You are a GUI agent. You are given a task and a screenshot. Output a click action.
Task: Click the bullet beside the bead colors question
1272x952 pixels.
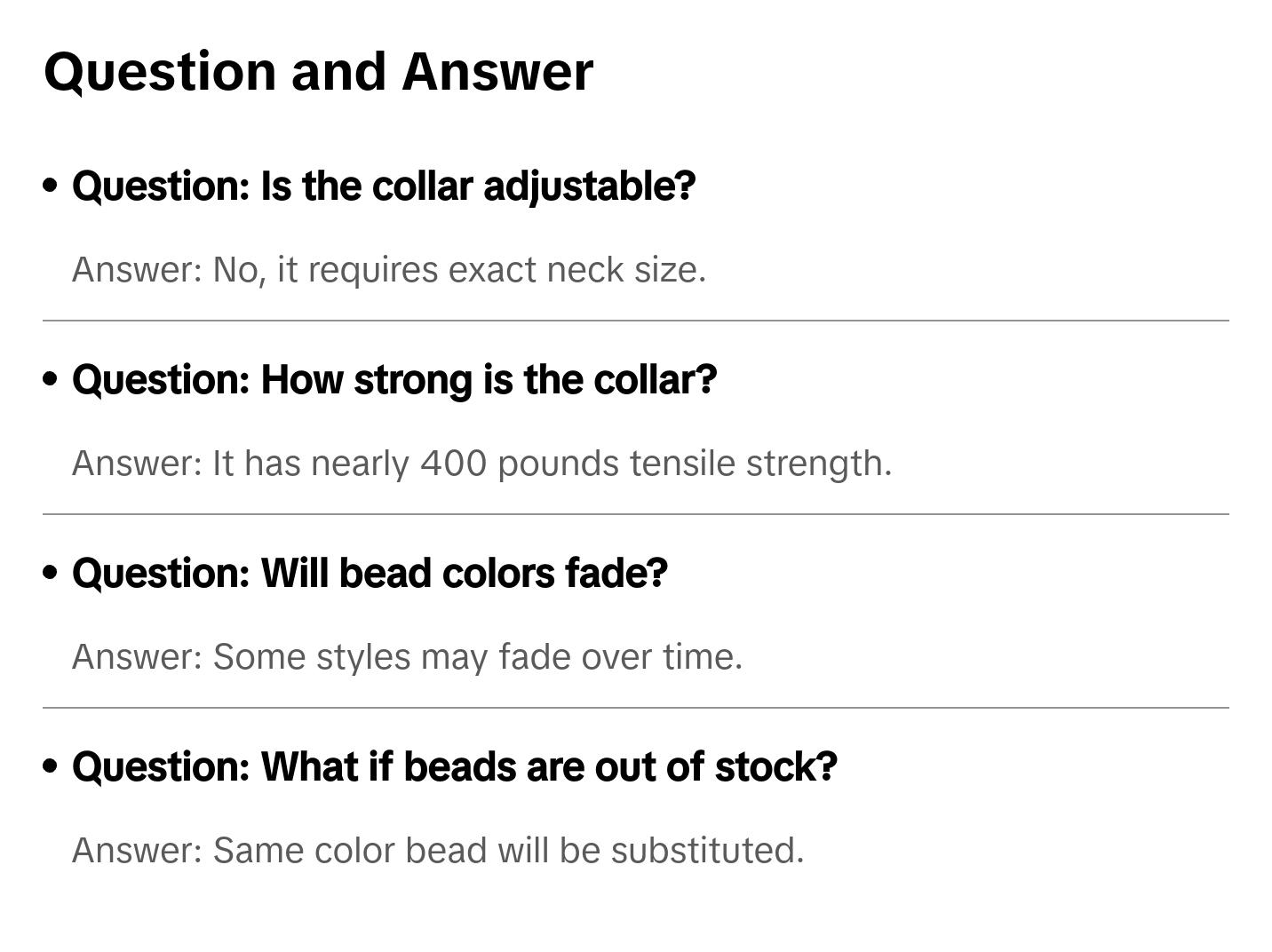51,573
